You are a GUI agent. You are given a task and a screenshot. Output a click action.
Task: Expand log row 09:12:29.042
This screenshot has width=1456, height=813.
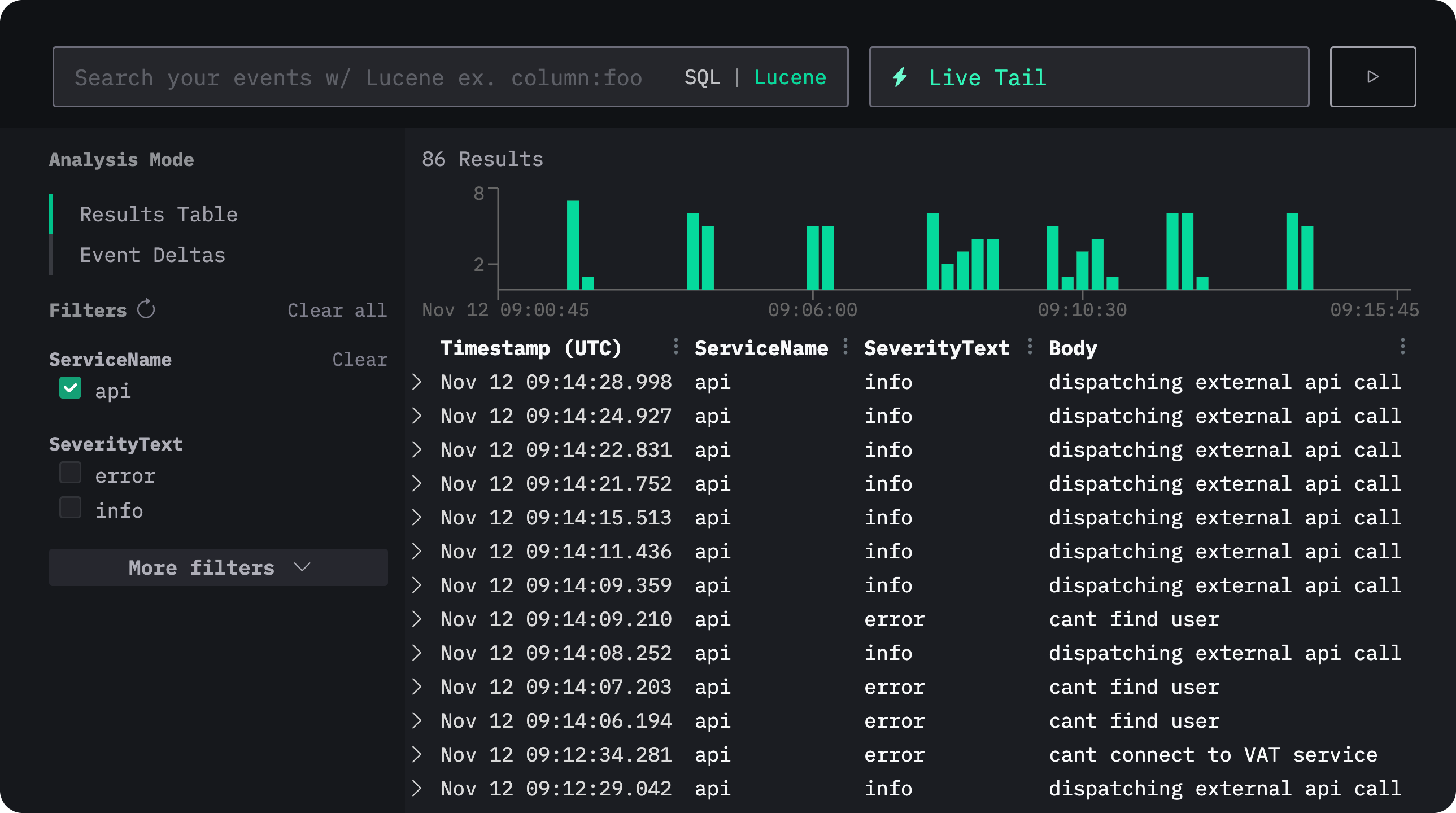[417, 789]
